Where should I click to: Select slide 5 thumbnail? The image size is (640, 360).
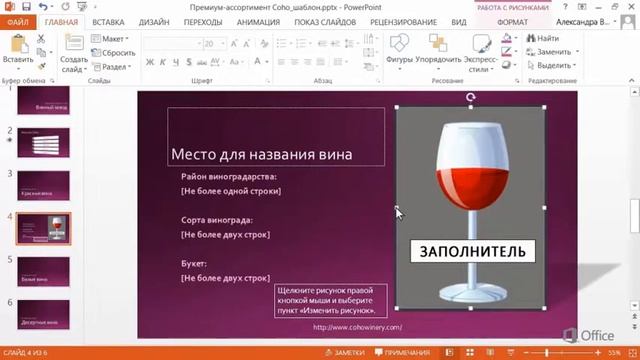pos(43,271)
